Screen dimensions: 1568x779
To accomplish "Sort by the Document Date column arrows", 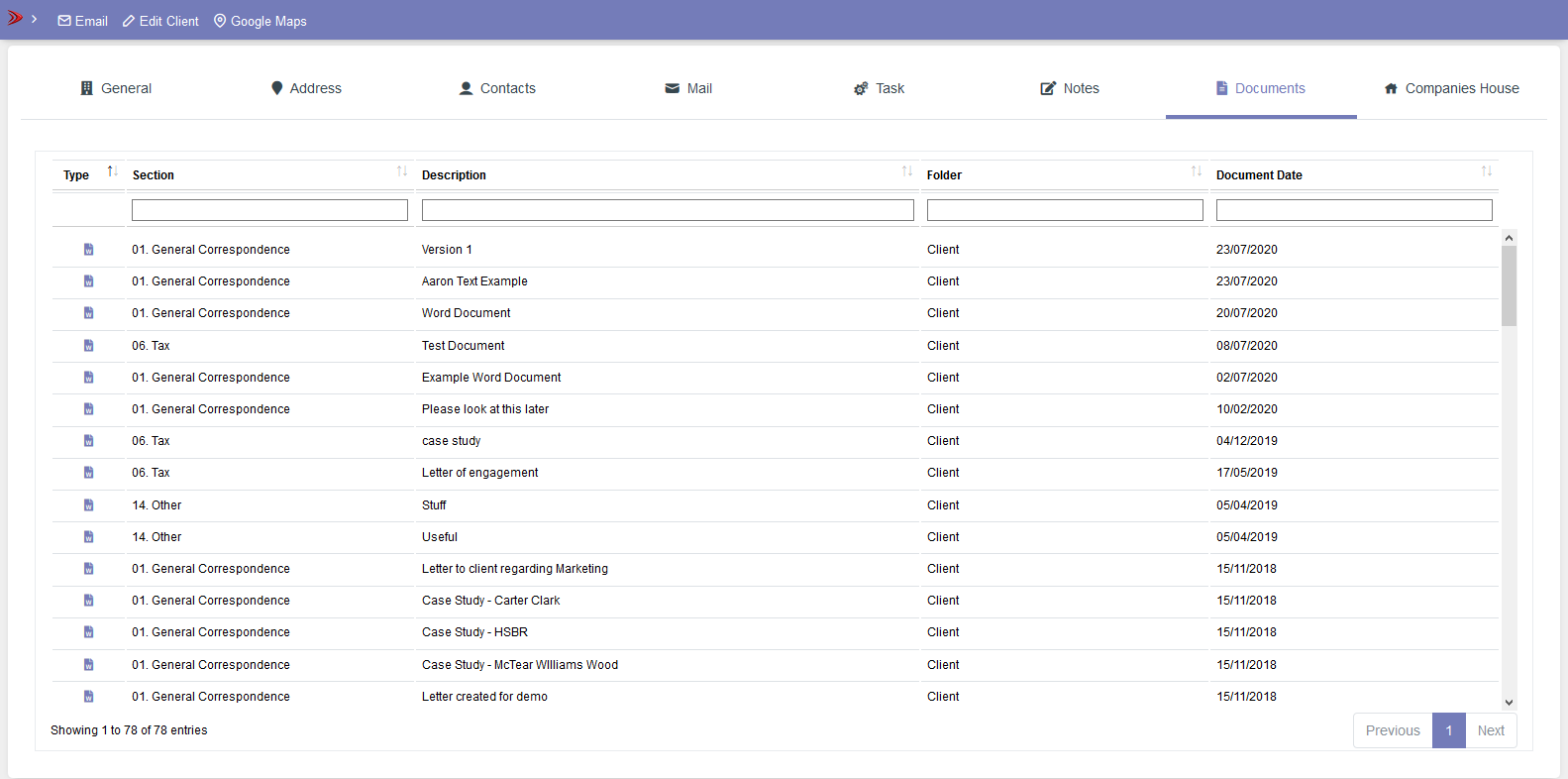I will pos(1487,171).
